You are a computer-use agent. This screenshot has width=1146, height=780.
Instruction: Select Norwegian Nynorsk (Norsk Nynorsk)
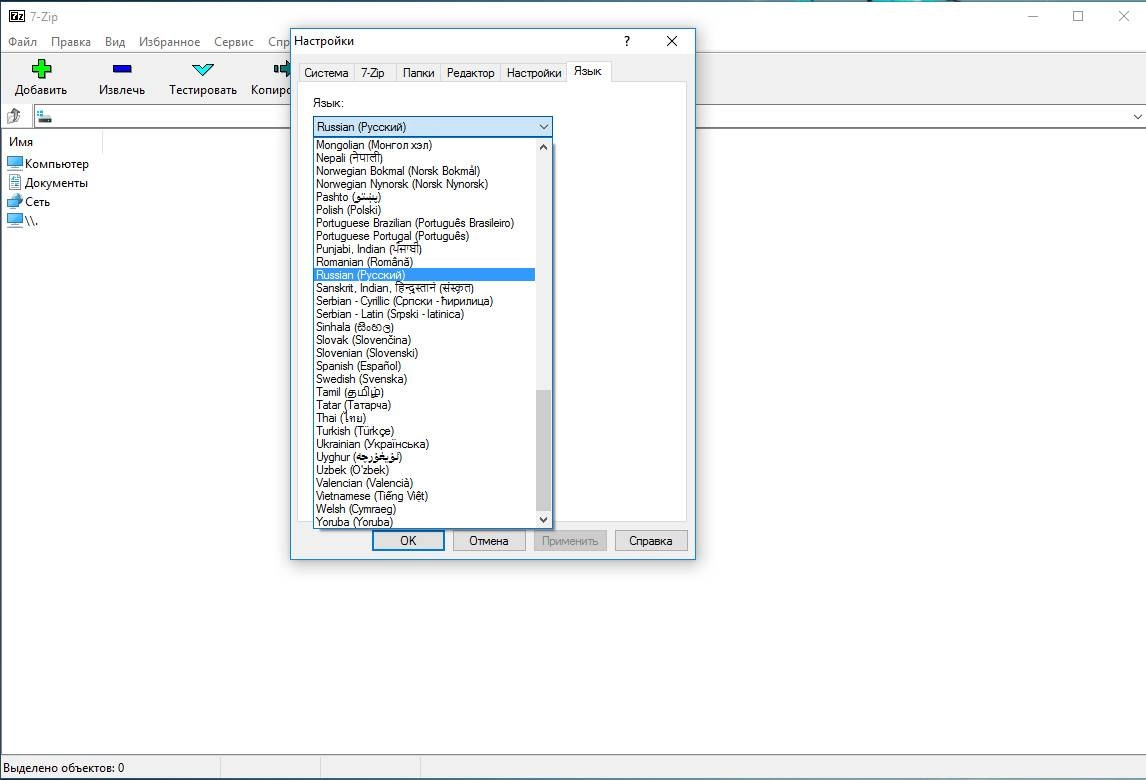coord(424,184)
